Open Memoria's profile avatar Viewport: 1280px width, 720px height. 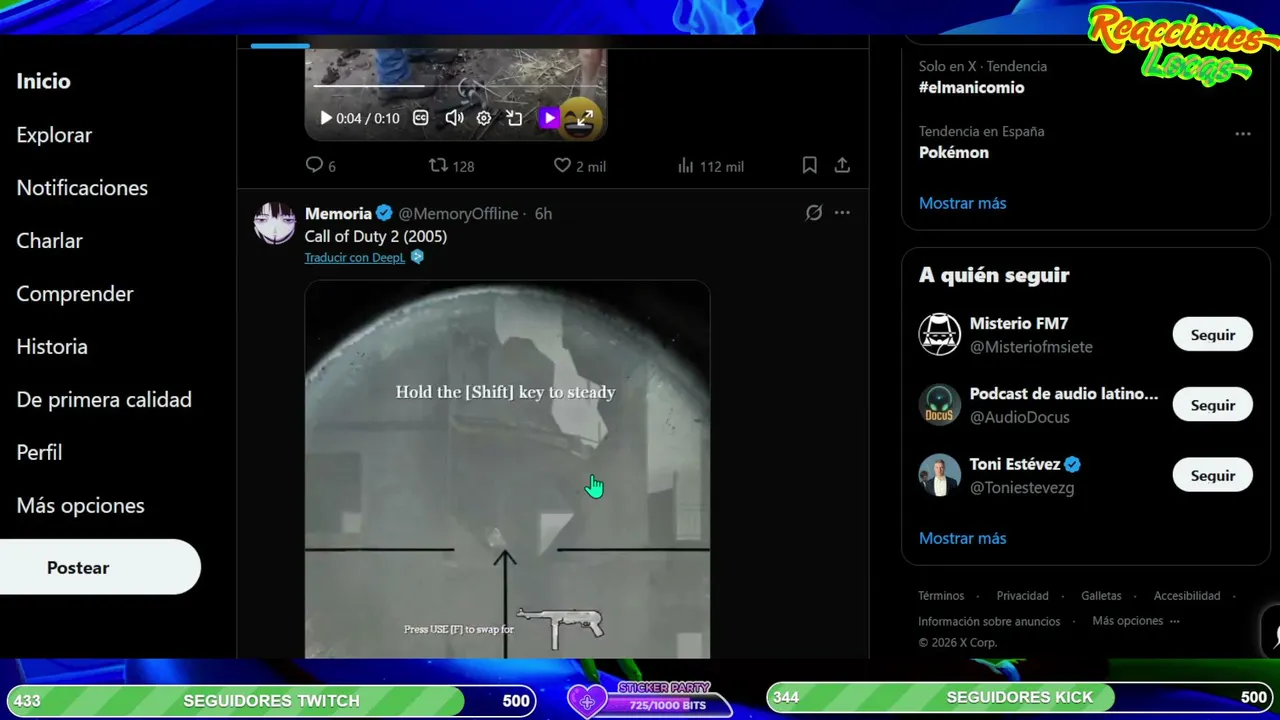(x=274, y=223)
